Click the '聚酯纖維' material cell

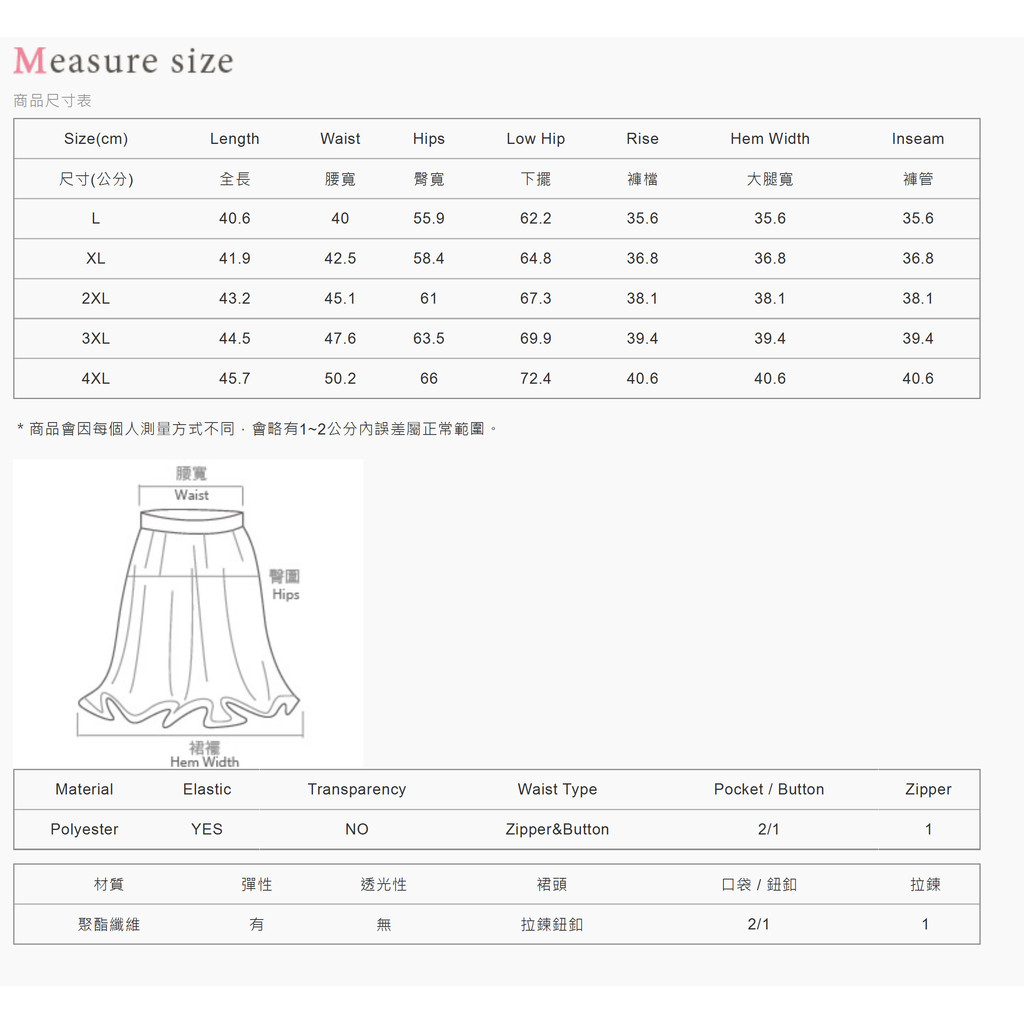pos(109,924)
